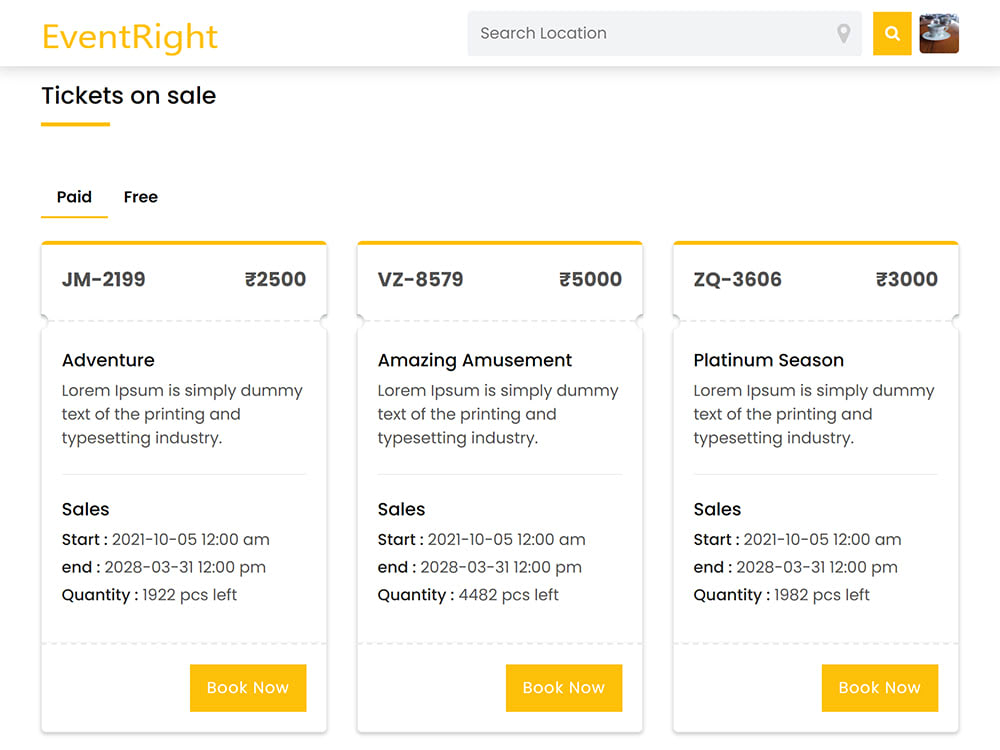Image resolution: width=1000 pixels, height=750 pixels.
Task: Click the ₹5000 price
Action: click(591, 279)
